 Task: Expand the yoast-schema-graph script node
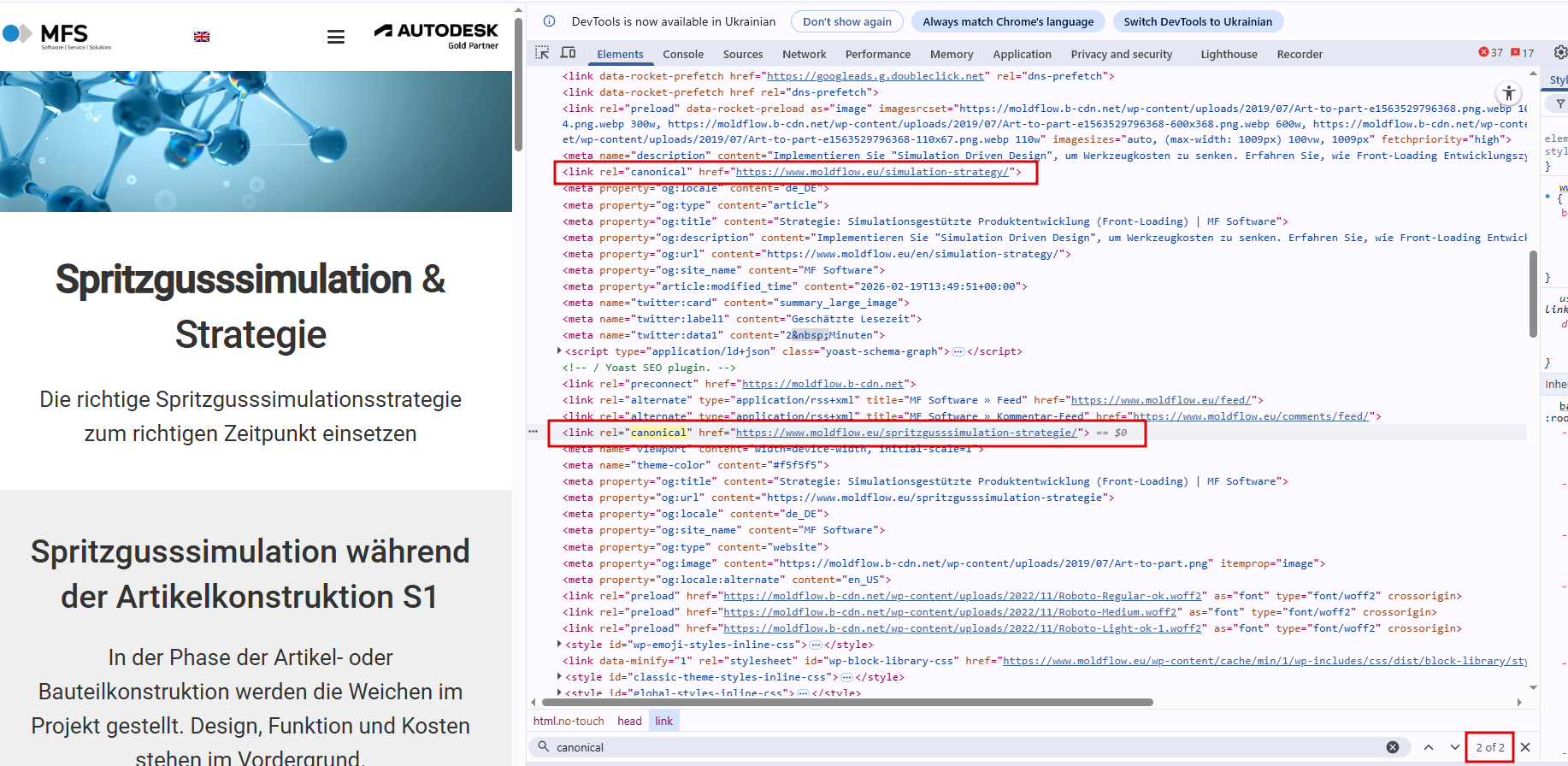click(559, 351)
